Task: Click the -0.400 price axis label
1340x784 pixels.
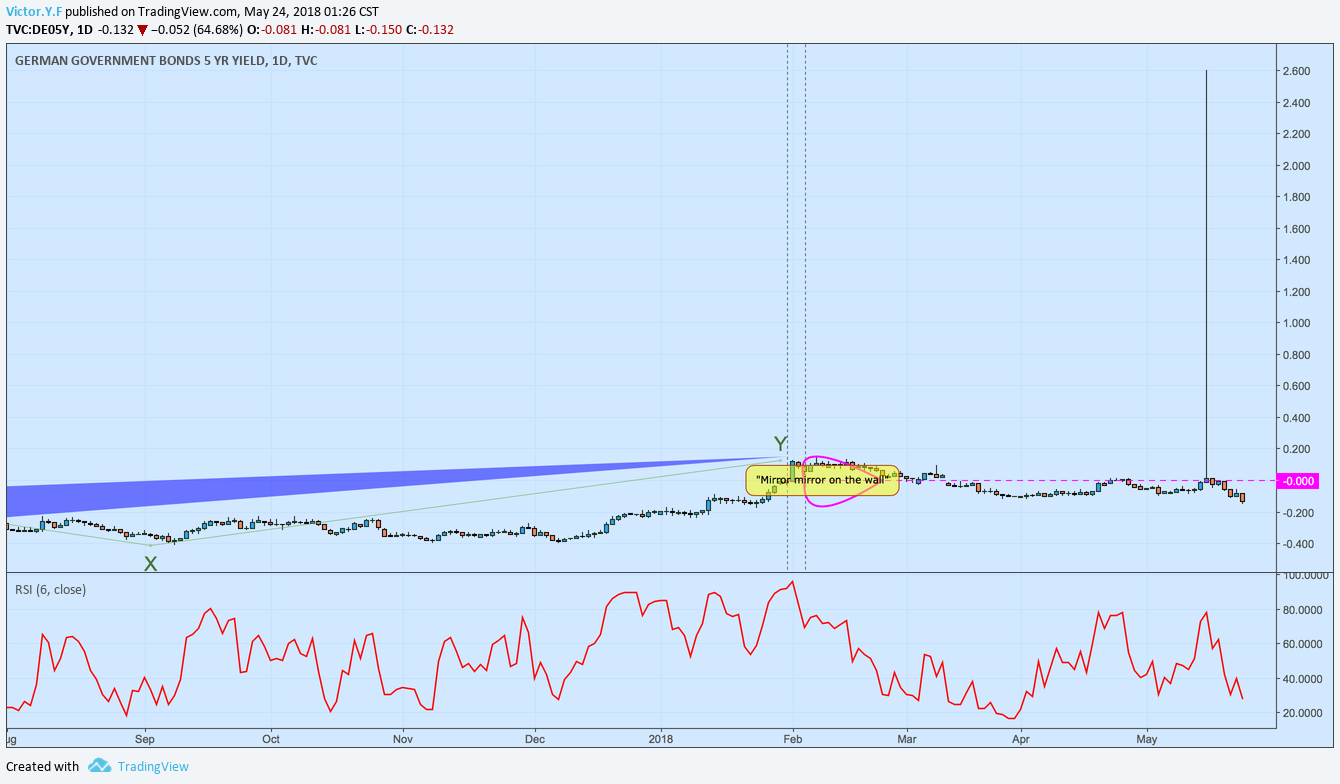Action: 1296,544
